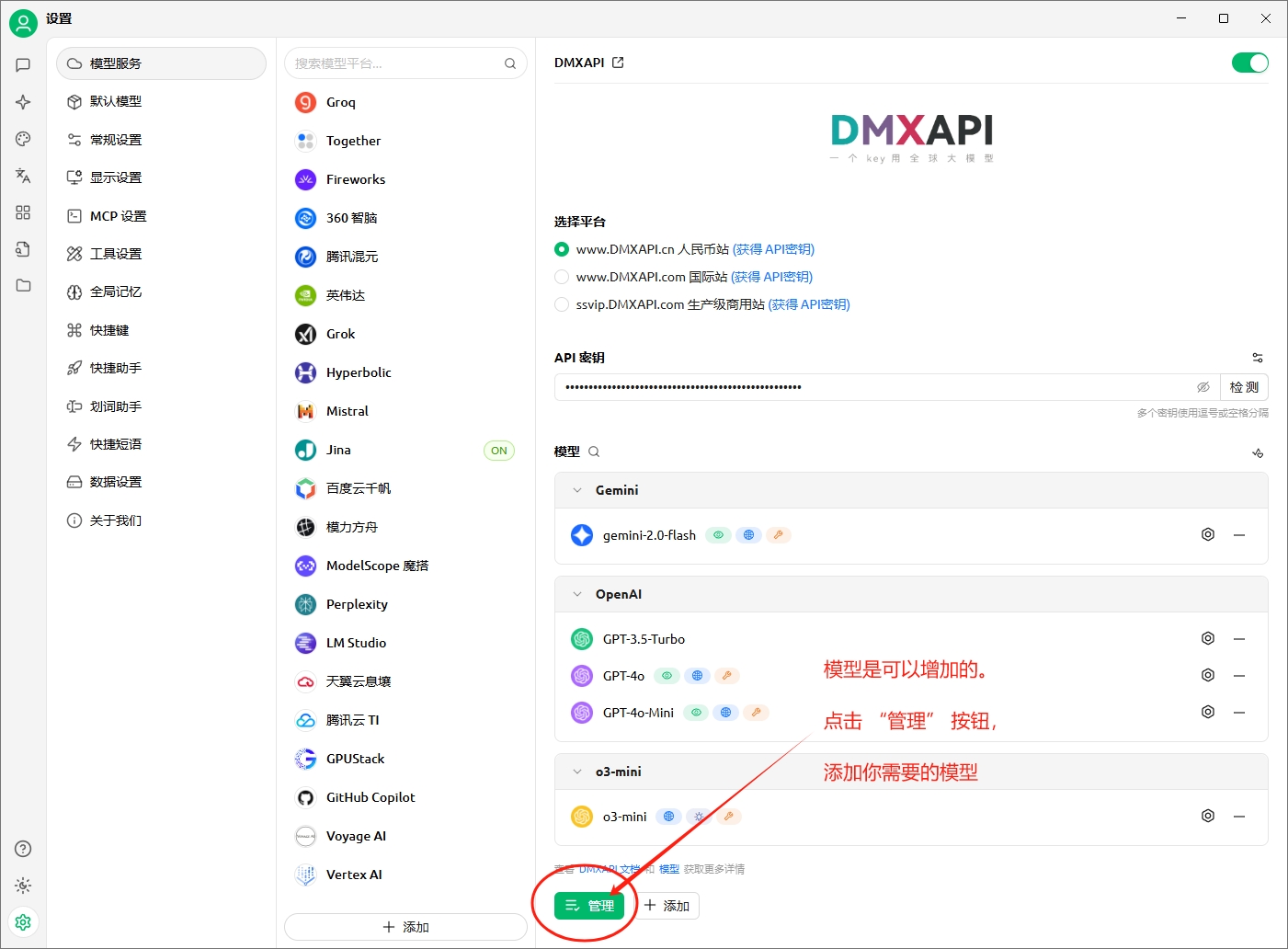The image size is (1288, 949).
Task: Switch to the 默认模型 settings section
Action: [115, 101]
